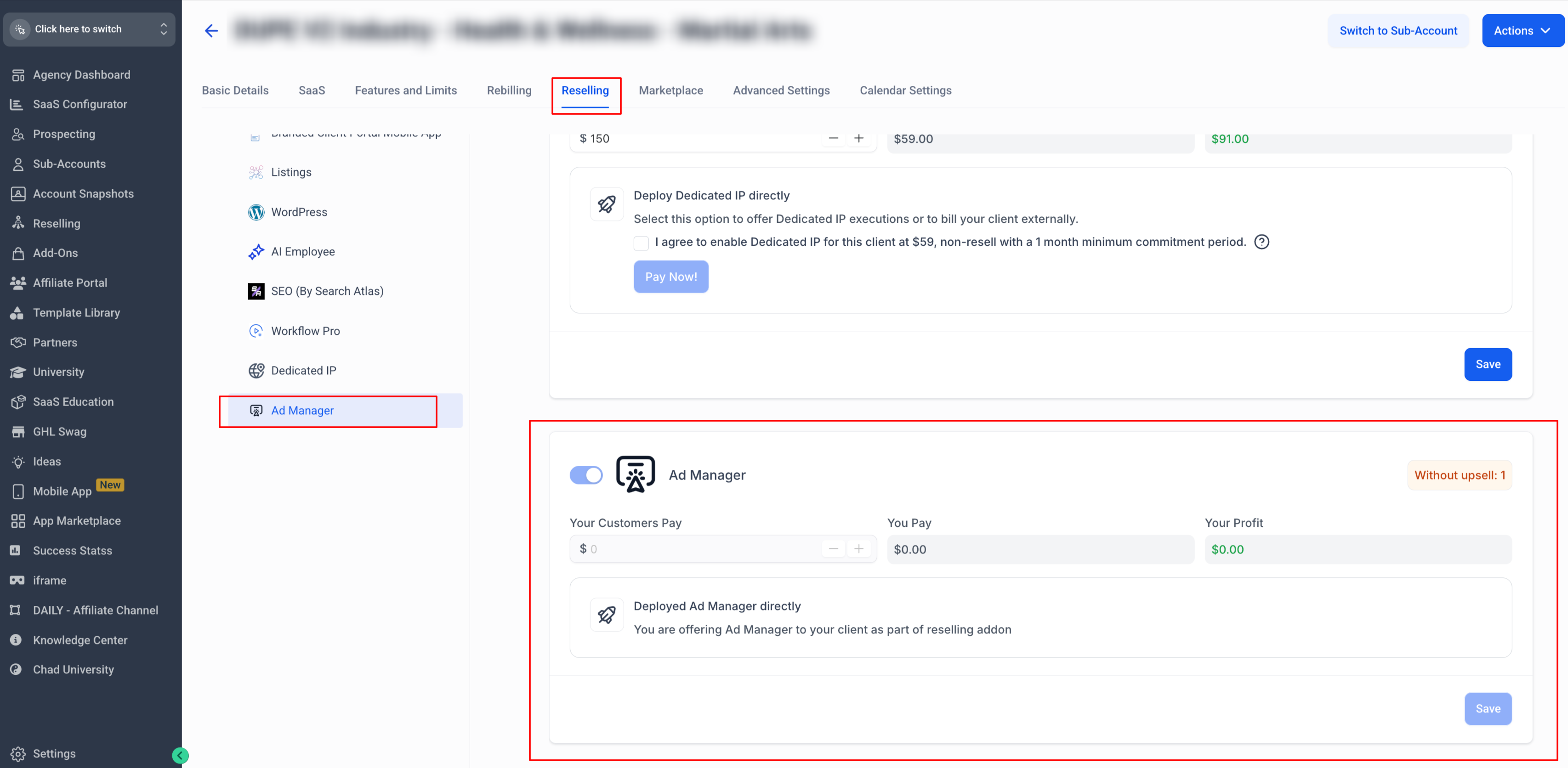Screen dimensions: 1568x768
Task: Click the back arrow icon
Action: tap(211, 30)
